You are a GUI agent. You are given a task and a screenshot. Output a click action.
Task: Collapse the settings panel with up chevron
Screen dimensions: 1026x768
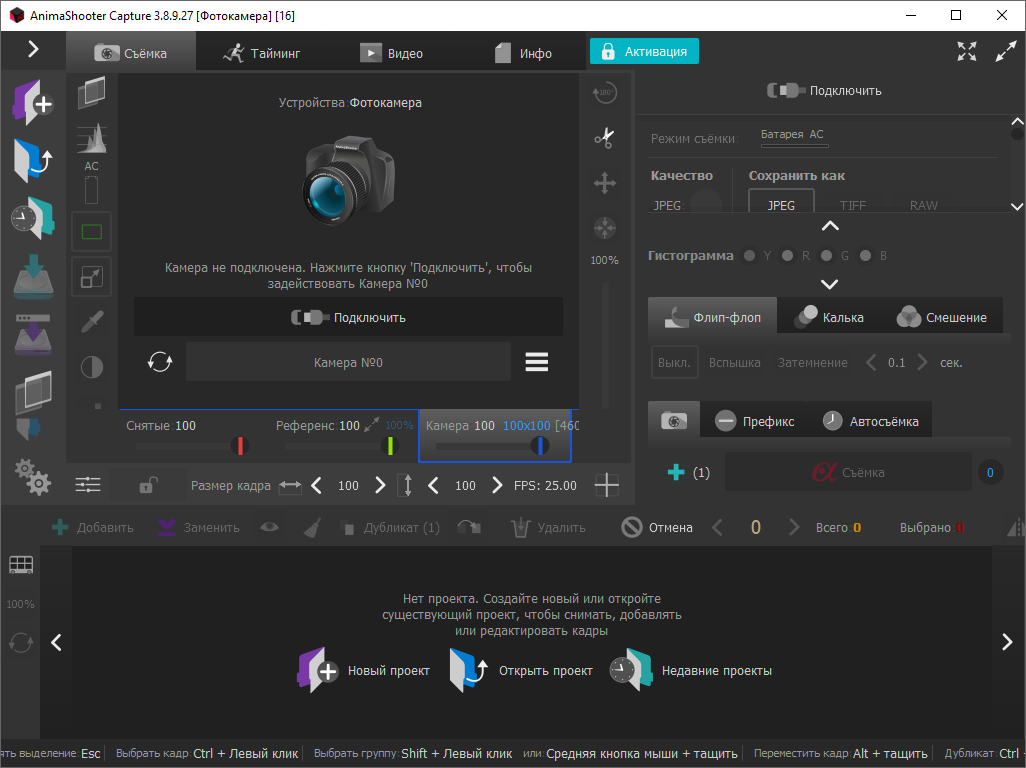(830, 226)
